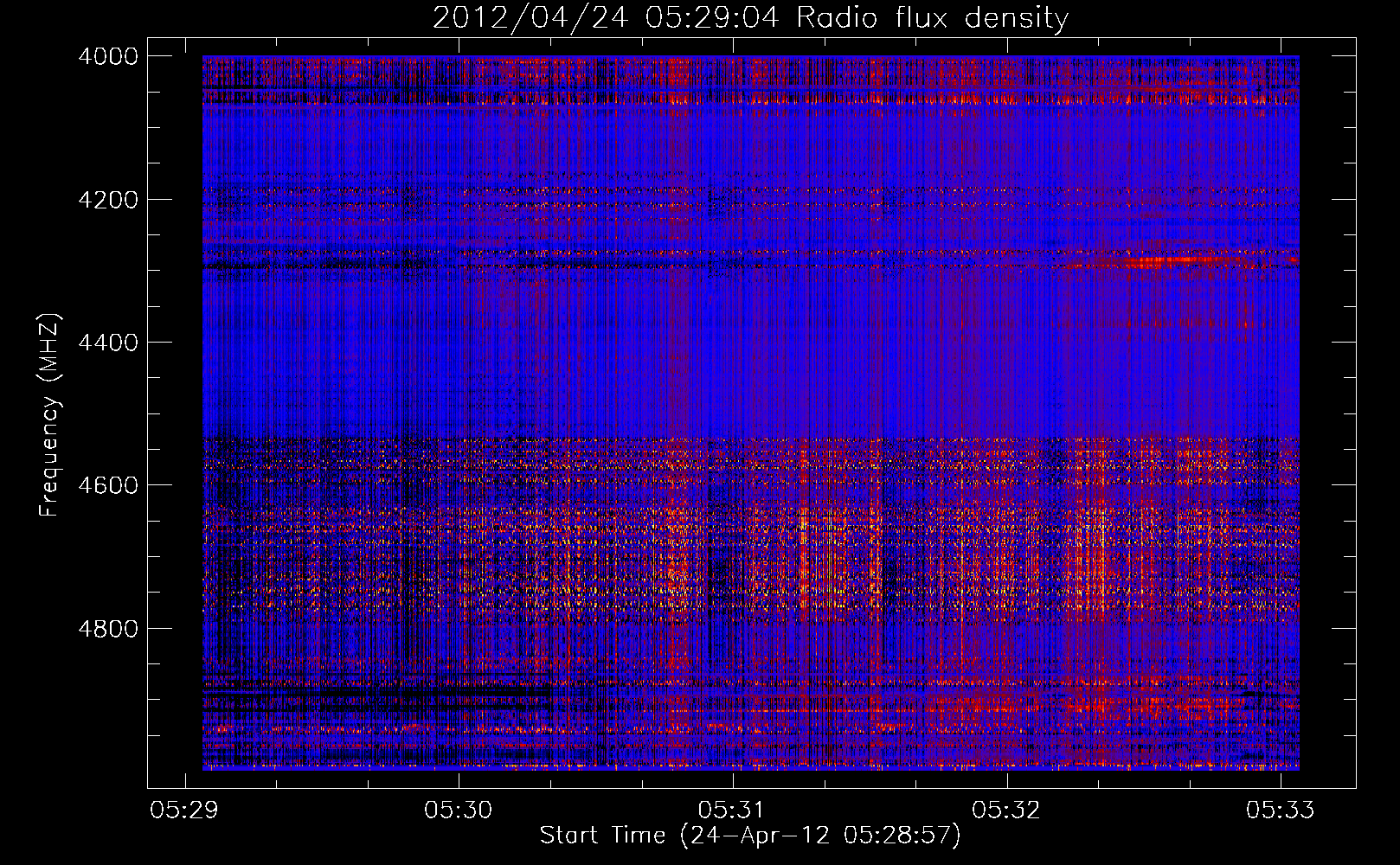The width and height of the screenshot is (1400, 865).
Task: Select the "Start Time (24-Apr-12 05:28:57)" x-axis label
Action: tap(750, 835)
